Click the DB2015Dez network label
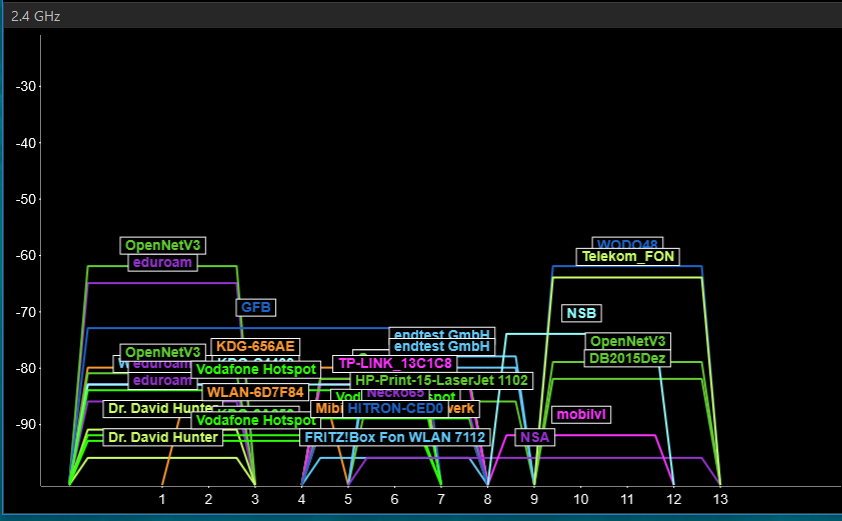 tap(628, 358)
